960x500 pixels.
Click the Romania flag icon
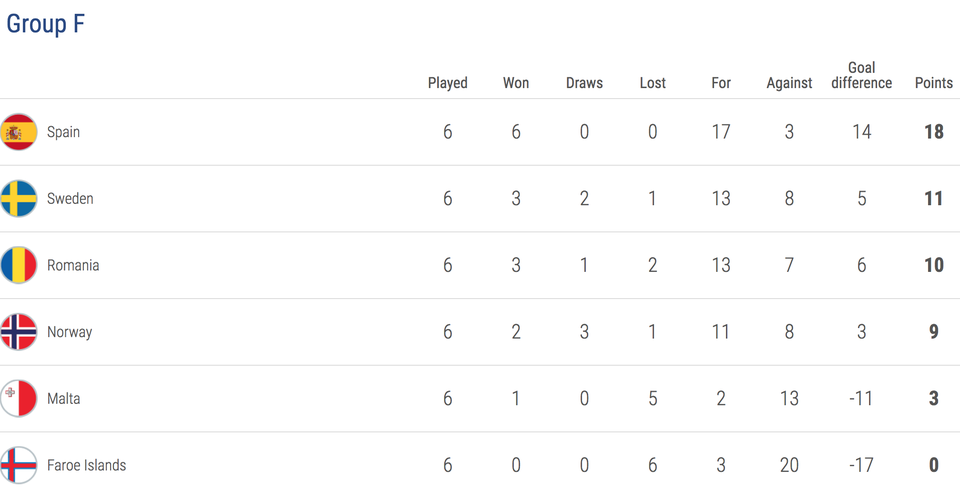[18, 265]
